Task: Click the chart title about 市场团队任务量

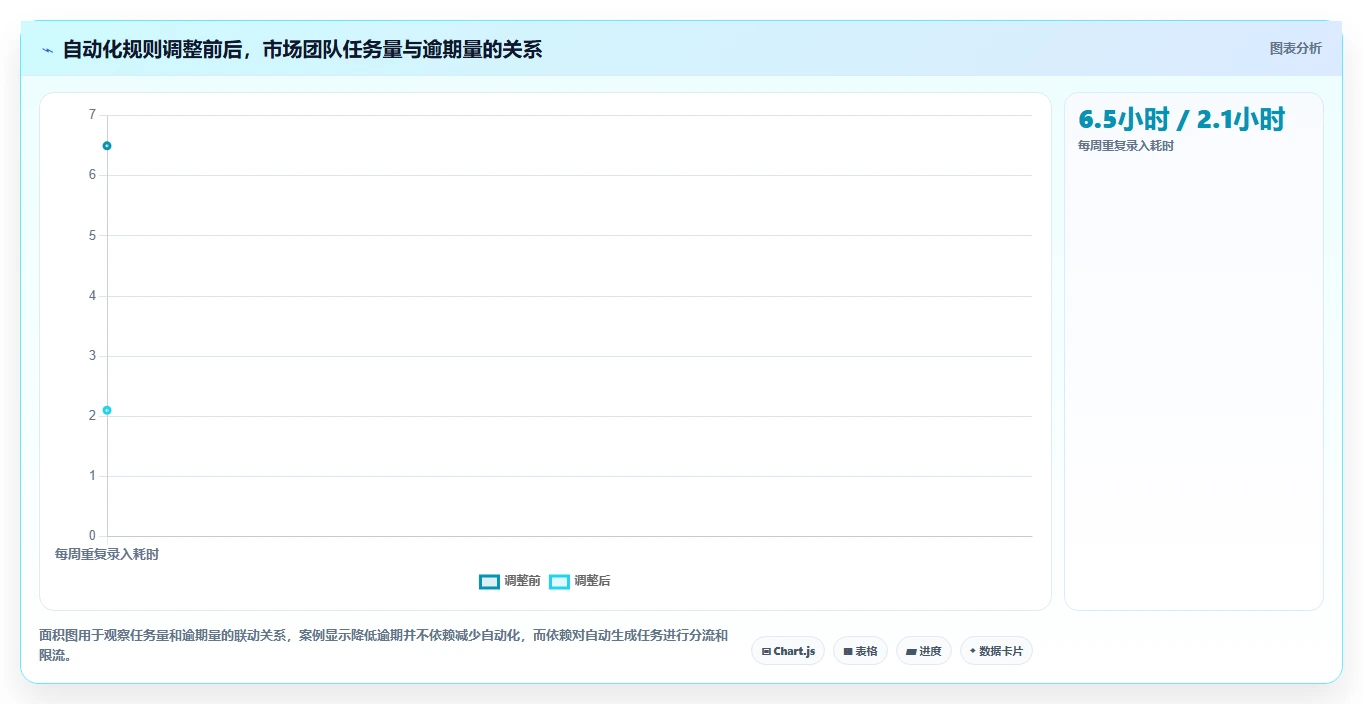Action: pos(302,49)
